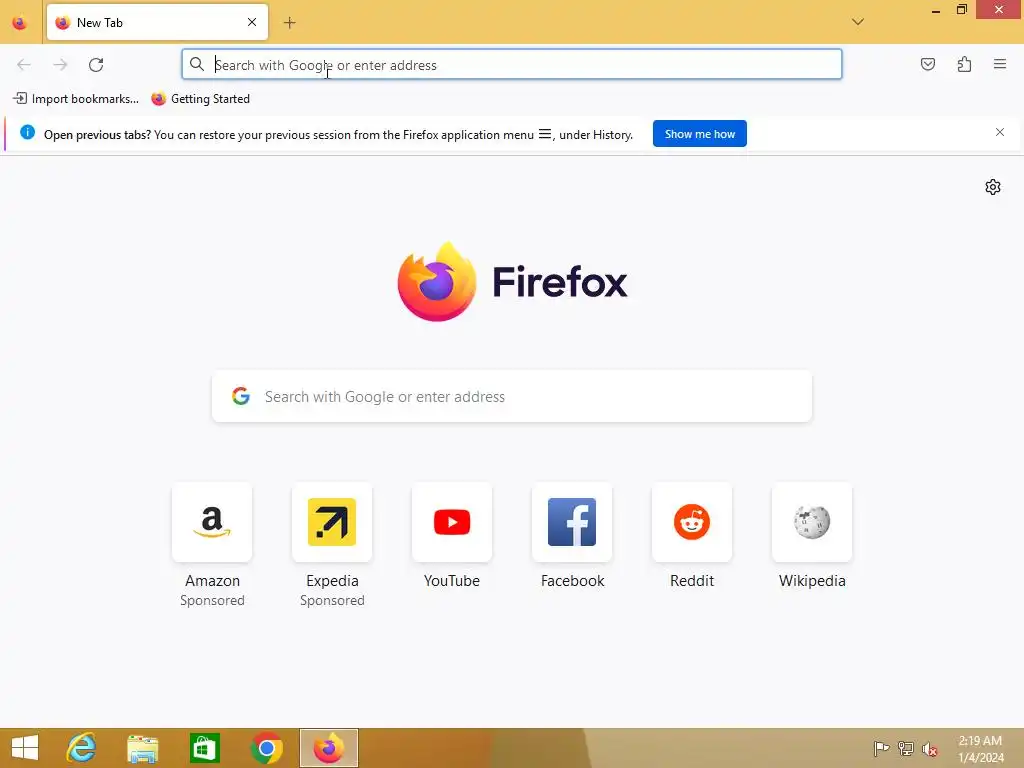This screenshot has height=768, width=1024.
Task: Open network status tray icon
Action: 906,748
